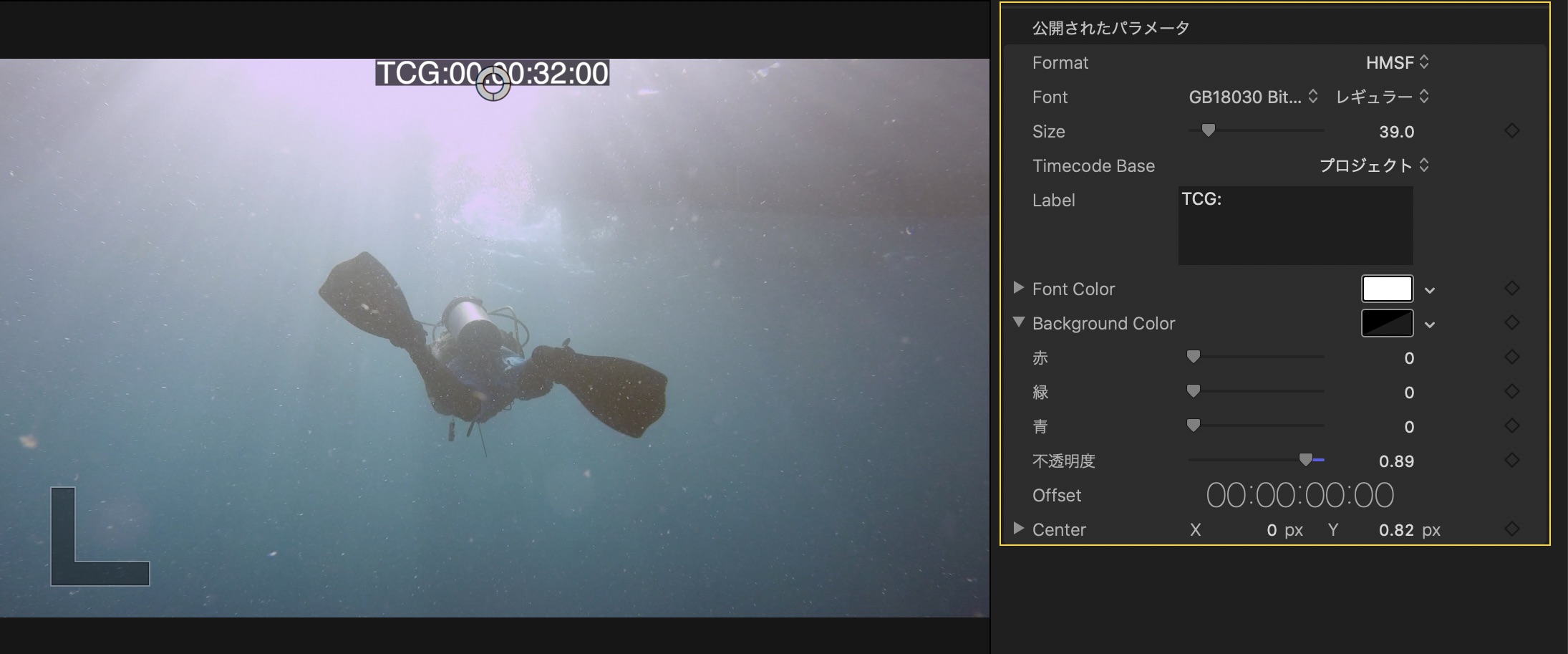
Task: Click the 赤 red slider handle
Action: coord(1193,357)
